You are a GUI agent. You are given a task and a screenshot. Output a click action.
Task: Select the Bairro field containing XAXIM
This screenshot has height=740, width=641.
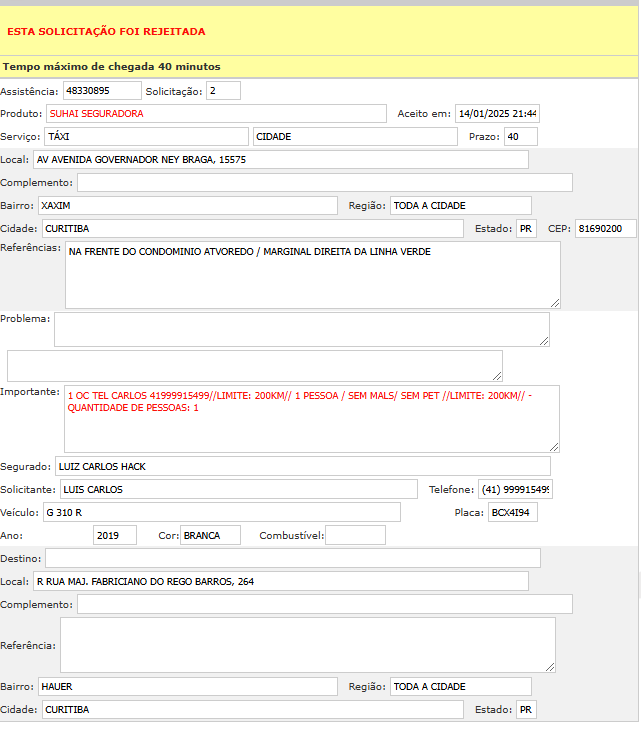[x=187, y=206]
